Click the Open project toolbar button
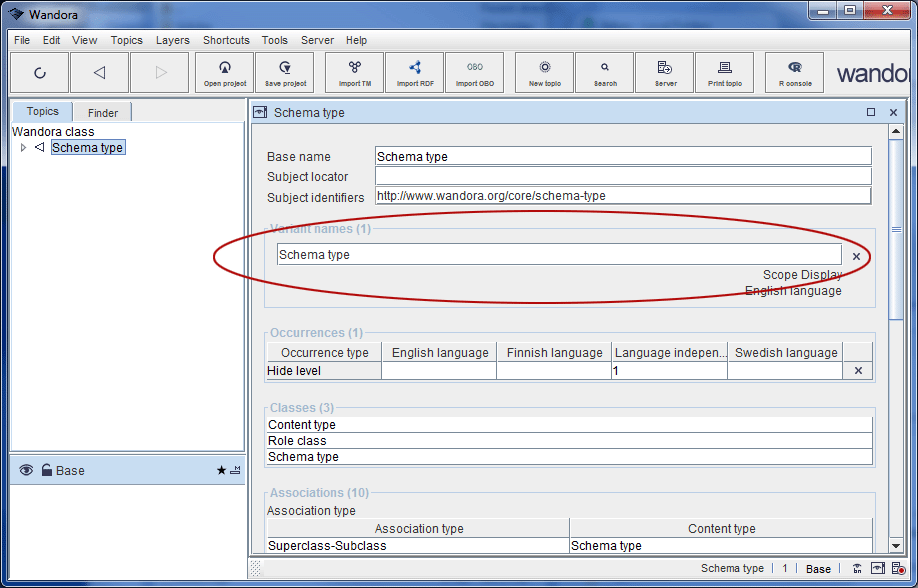The image size is (918, 588). click(x=225, y=73)
